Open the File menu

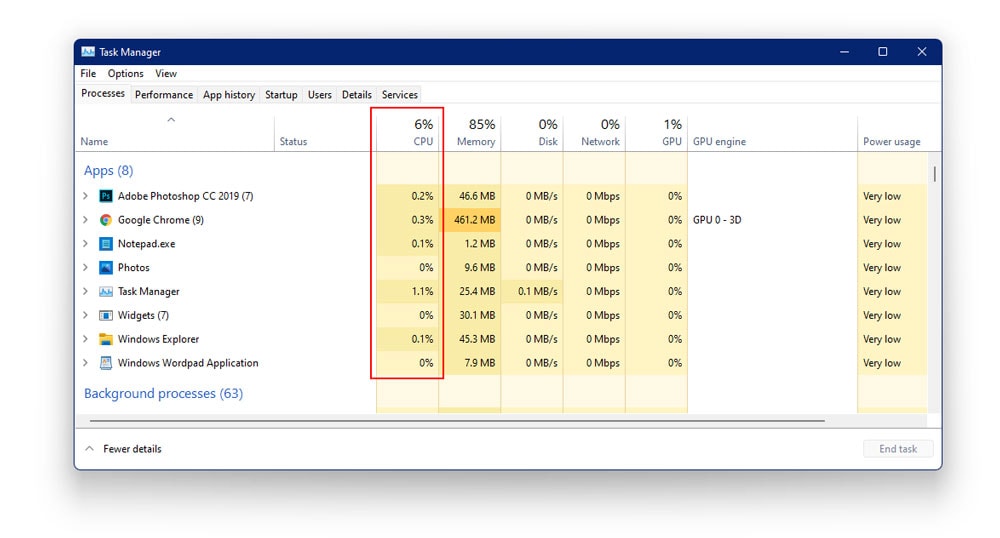(x=88, y=73)
